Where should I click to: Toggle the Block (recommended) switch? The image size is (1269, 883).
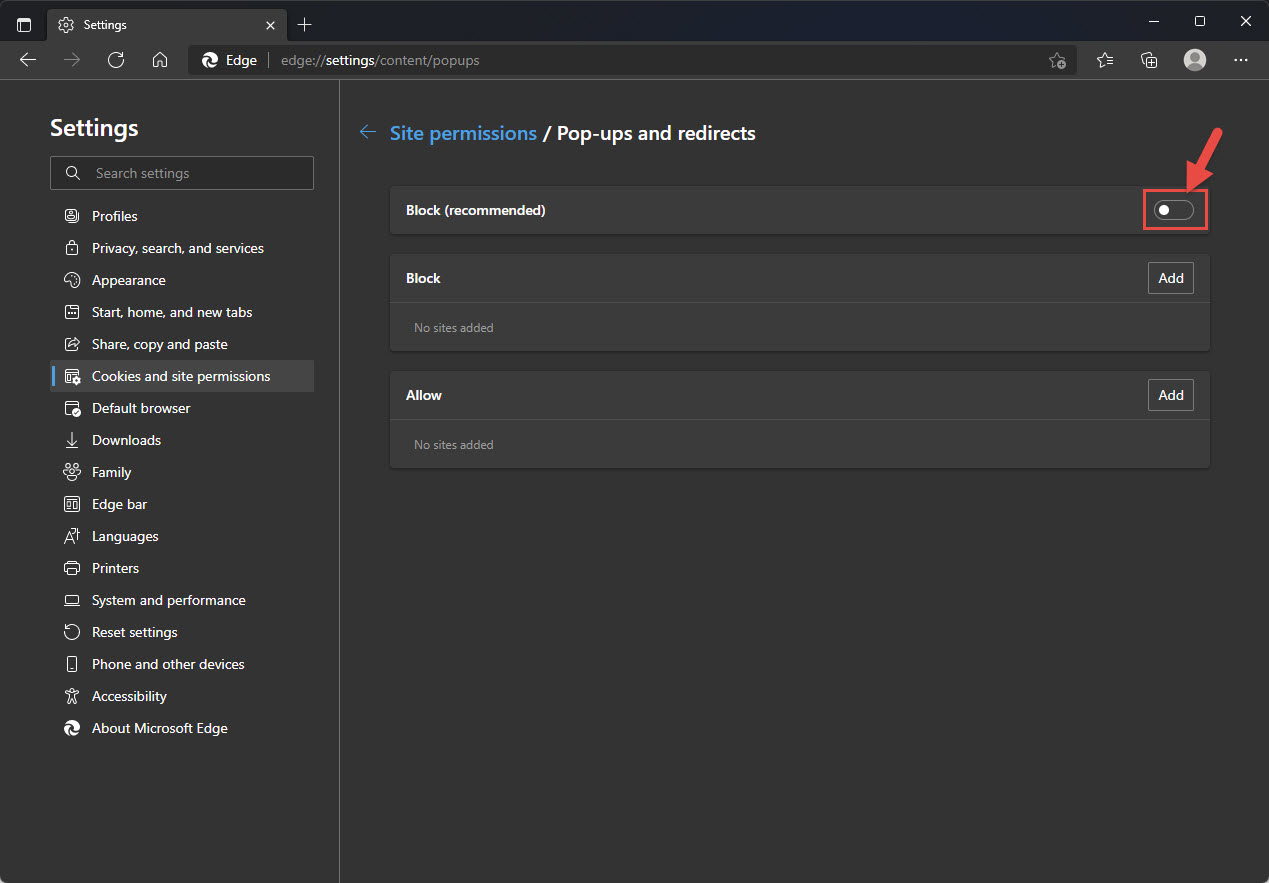click(1174, 210)
